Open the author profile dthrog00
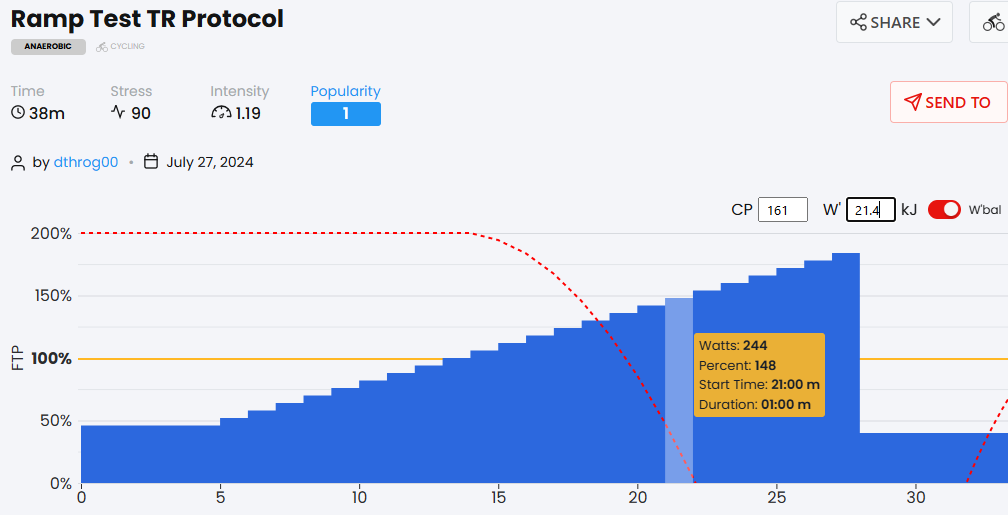 point(86,162)
